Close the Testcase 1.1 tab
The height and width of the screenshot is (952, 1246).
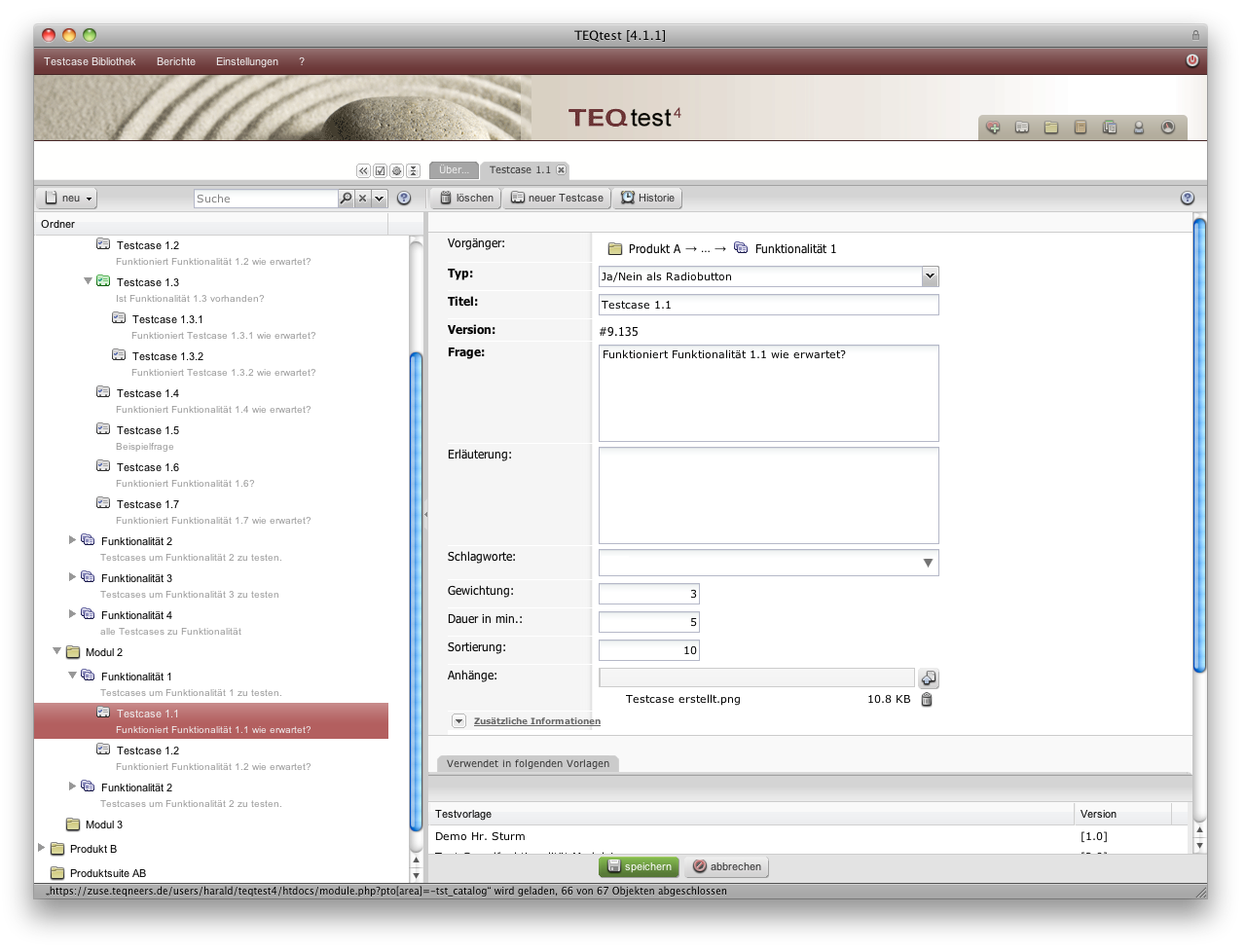pyautogui.click(x=561, y=169)
